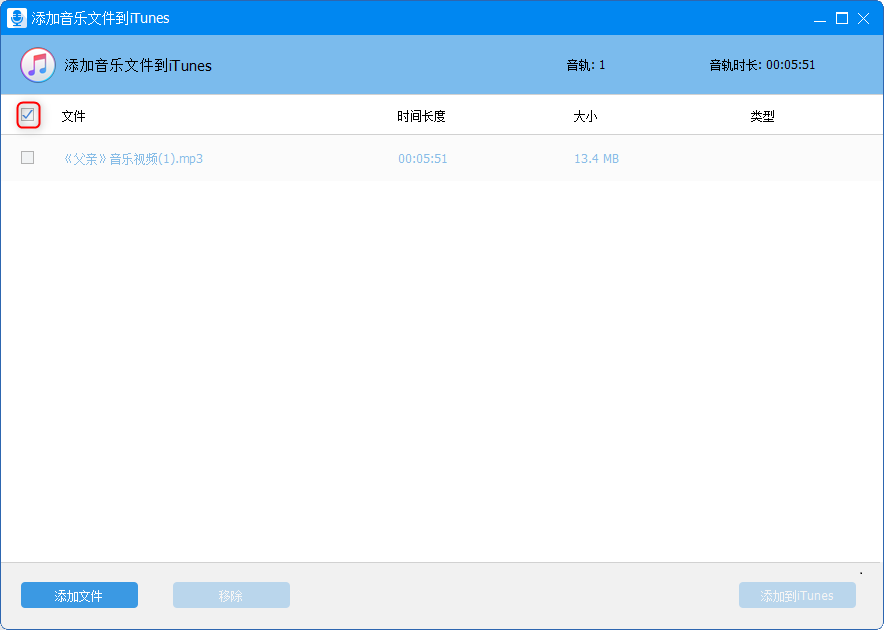Image resolution: width=884 pixels, height=630 pixels.
Task: Toggle the select-all checkbox in header
Action: [28, 115]
